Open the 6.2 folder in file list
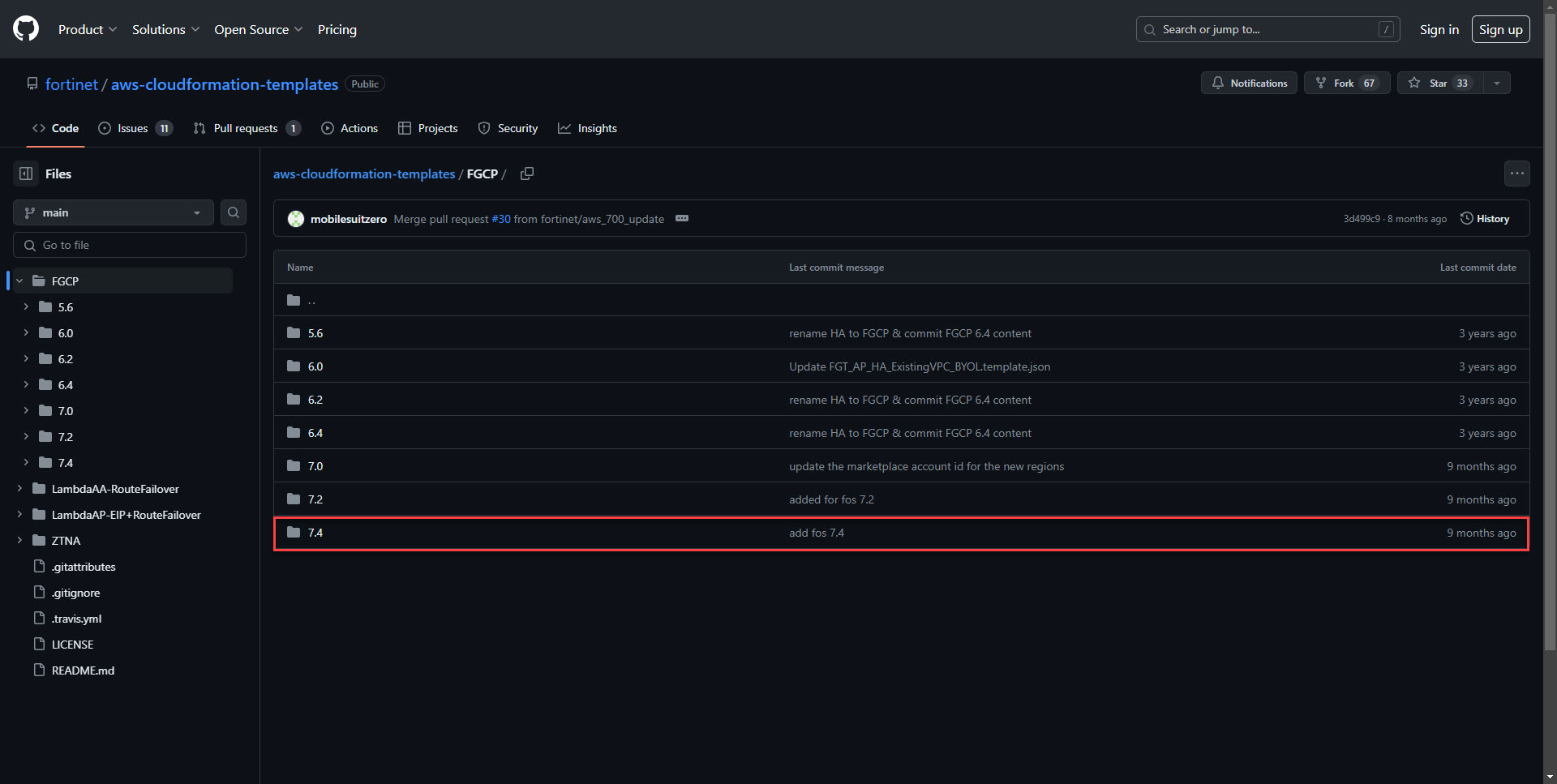Screen dimensions: 1557x784 pyautogui.click(x=315, y=400)
